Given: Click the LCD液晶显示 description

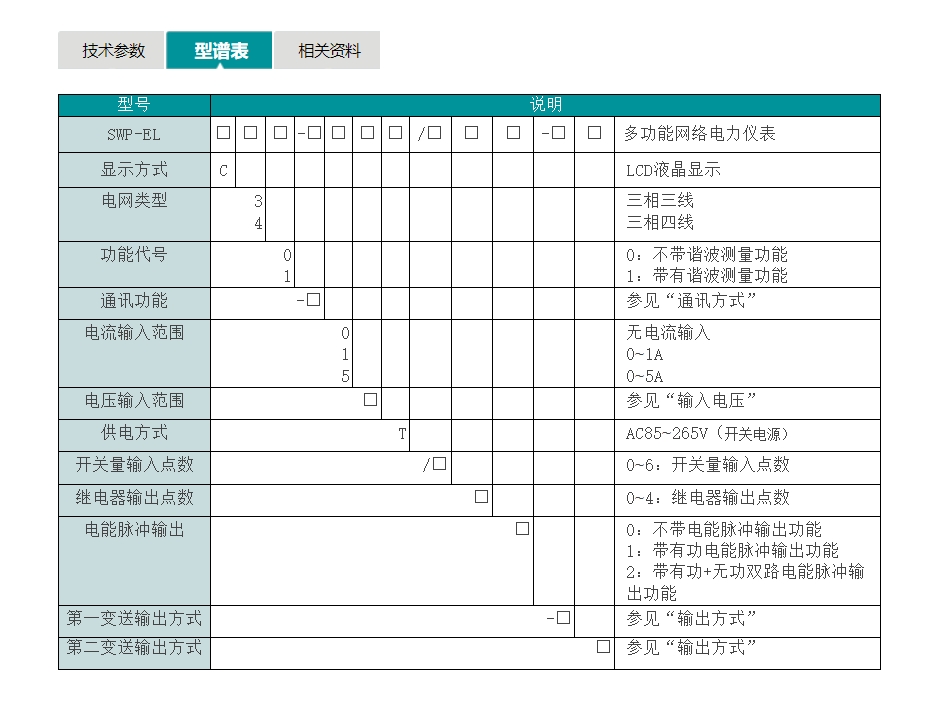Looking at the screenshot, I should (x=673, y=170).
